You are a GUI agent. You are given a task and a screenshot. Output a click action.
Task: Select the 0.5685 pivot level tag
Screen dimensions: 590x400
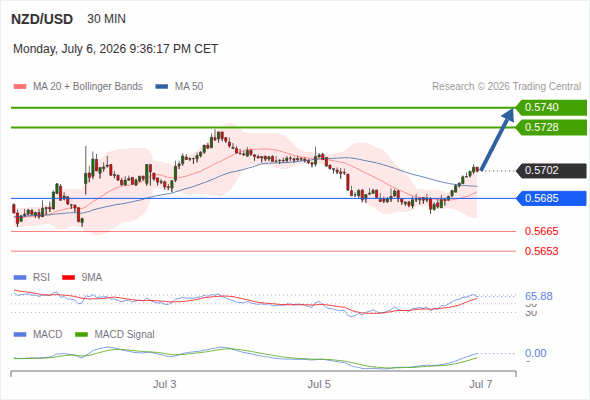click(551, 198)
